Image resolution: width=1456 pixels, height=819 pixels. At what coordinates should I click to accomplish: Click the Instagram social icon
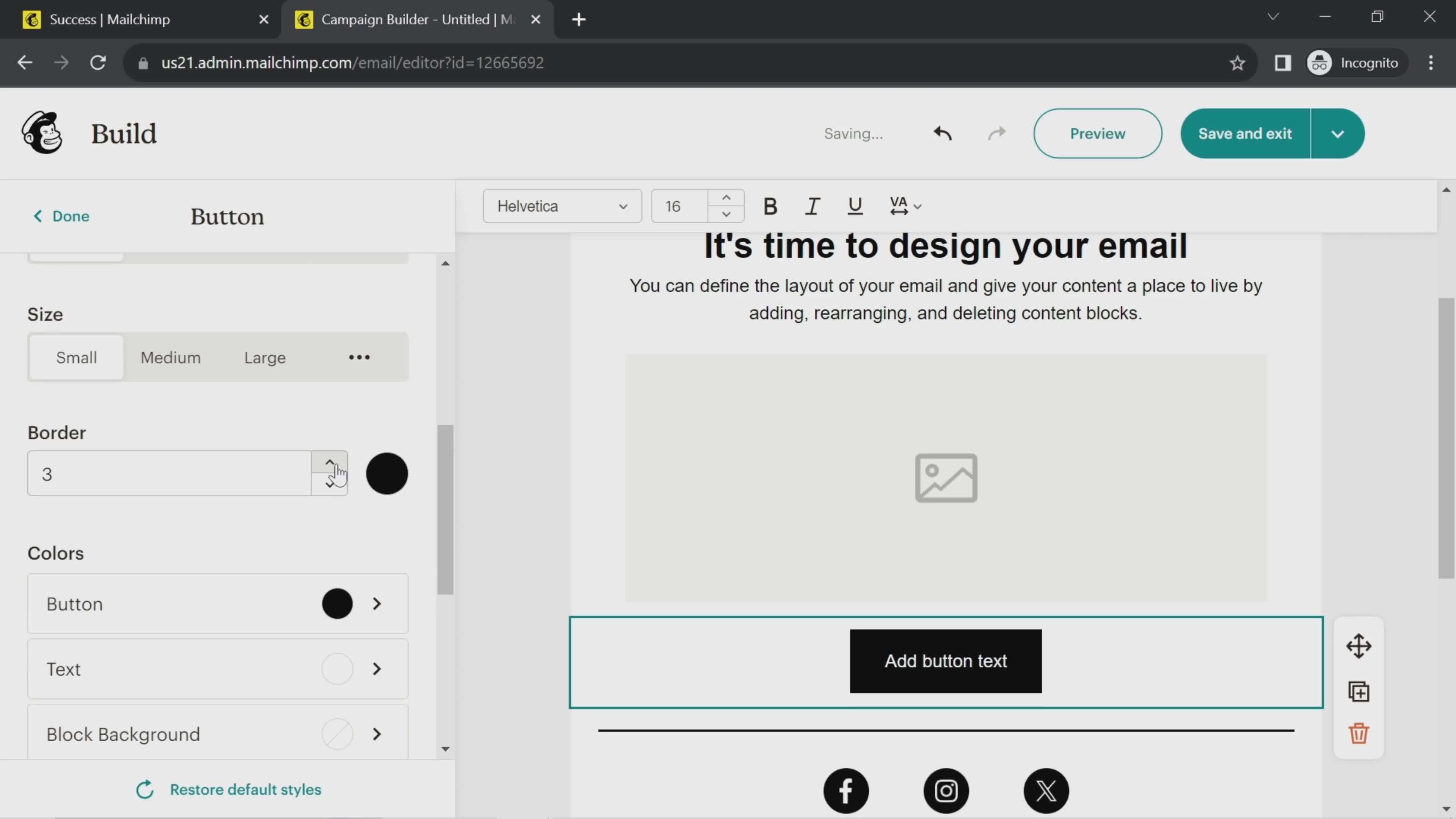click(x=946, y=790)
